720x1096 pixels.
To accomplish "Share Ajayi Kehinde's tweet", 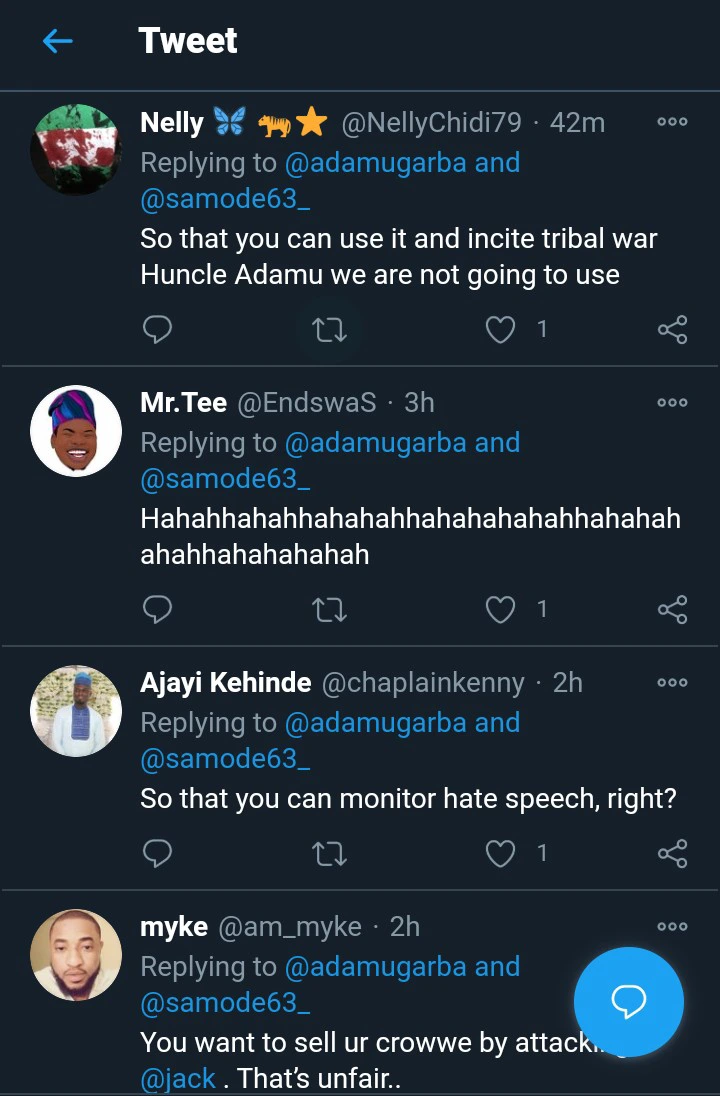I will (x=672, y=853).
